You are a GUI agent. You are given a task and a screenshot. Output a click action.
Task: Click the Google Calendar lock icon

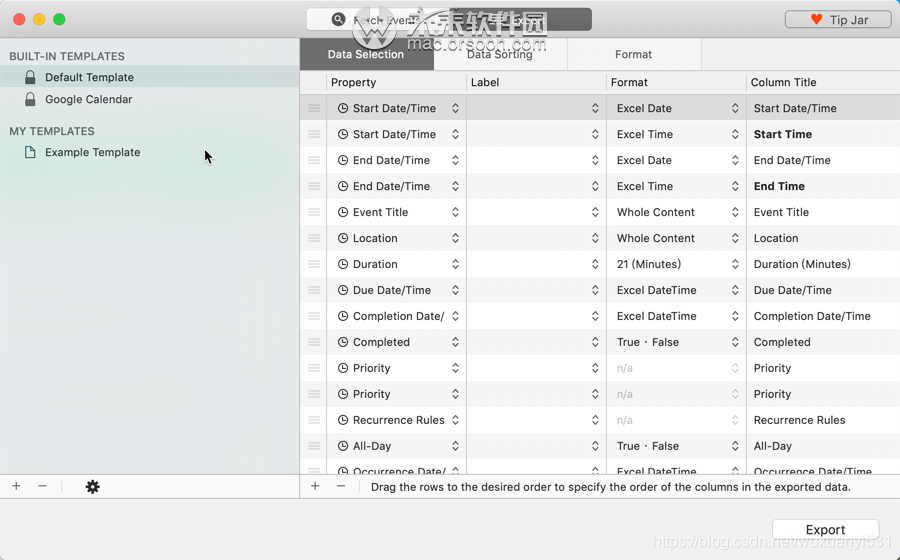[30, 99]
